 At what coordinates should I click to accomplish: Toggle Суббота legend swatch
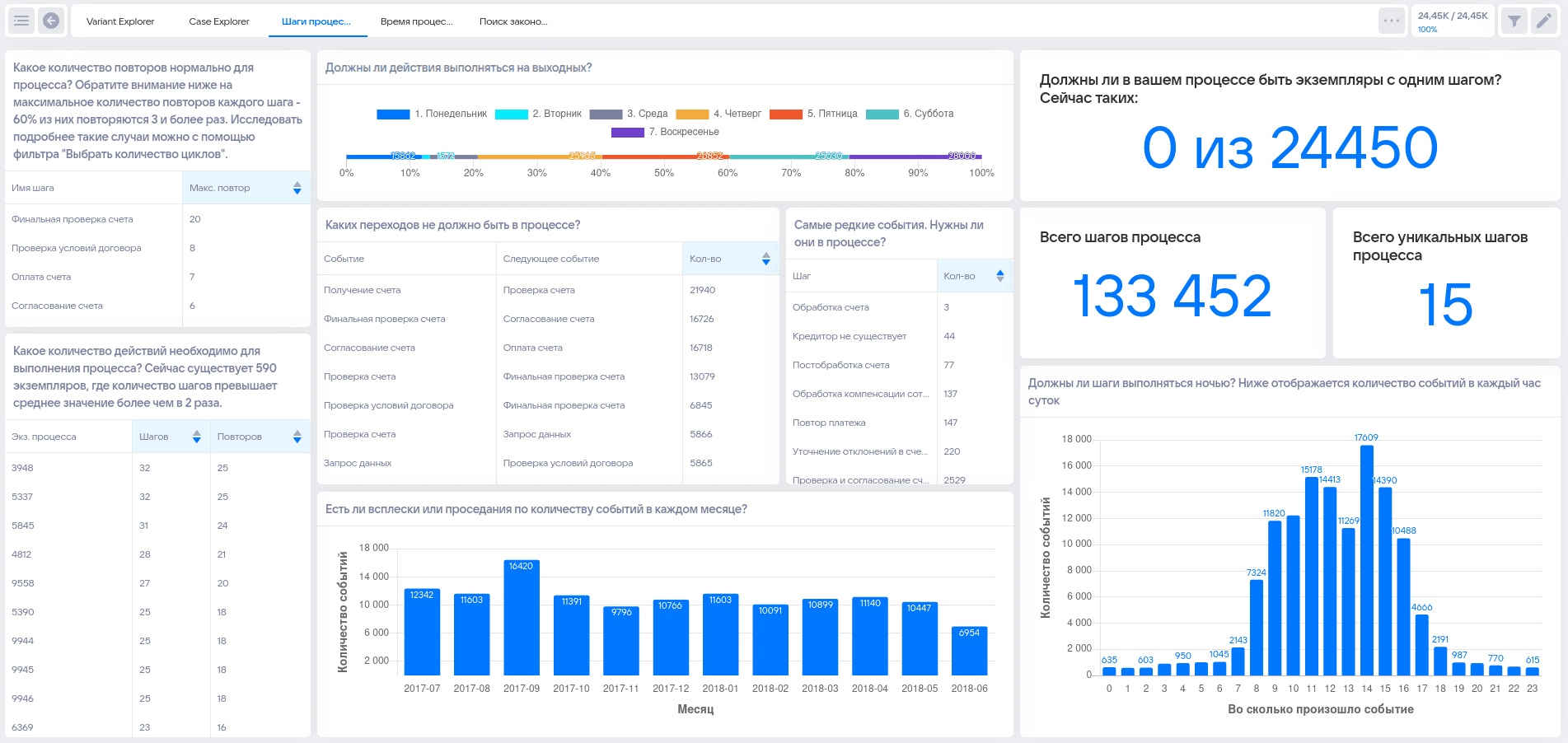point(882,114)
